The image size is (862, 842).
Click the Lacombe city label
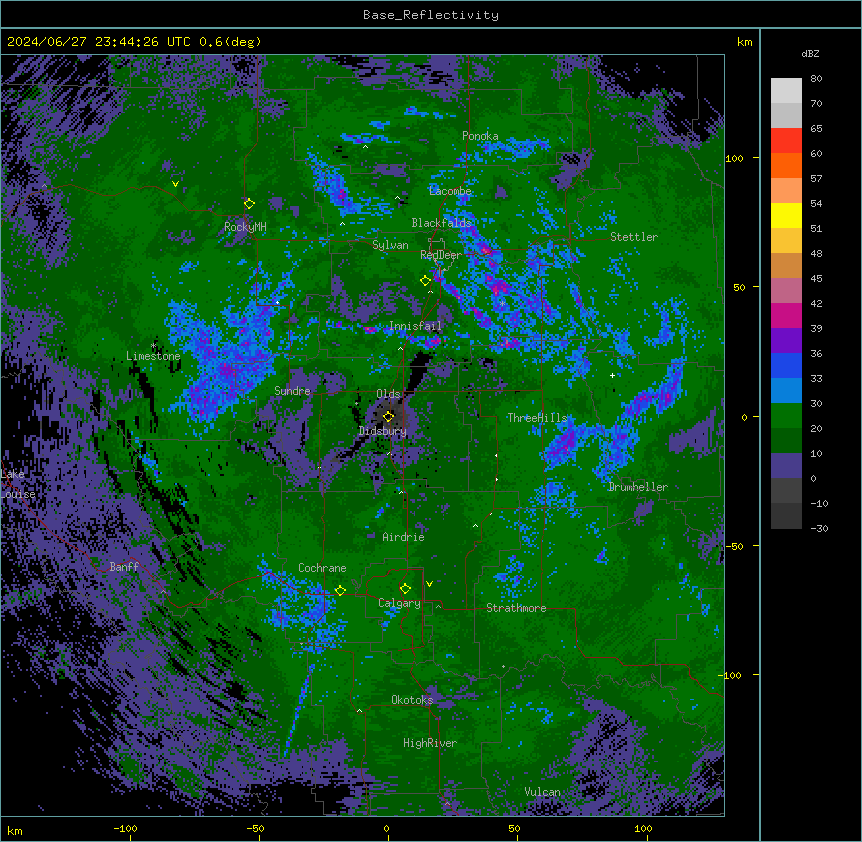pos(450,191)
